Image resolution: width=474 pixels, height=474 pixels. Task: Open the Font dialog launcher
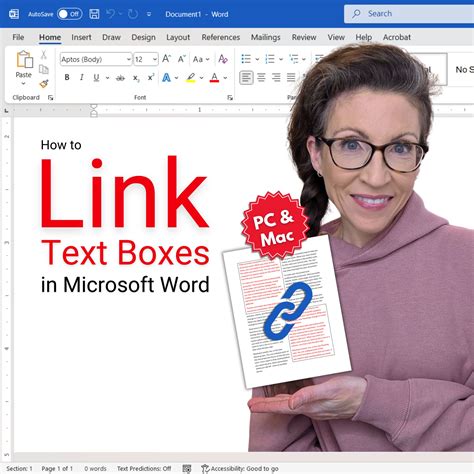point(230,98)
